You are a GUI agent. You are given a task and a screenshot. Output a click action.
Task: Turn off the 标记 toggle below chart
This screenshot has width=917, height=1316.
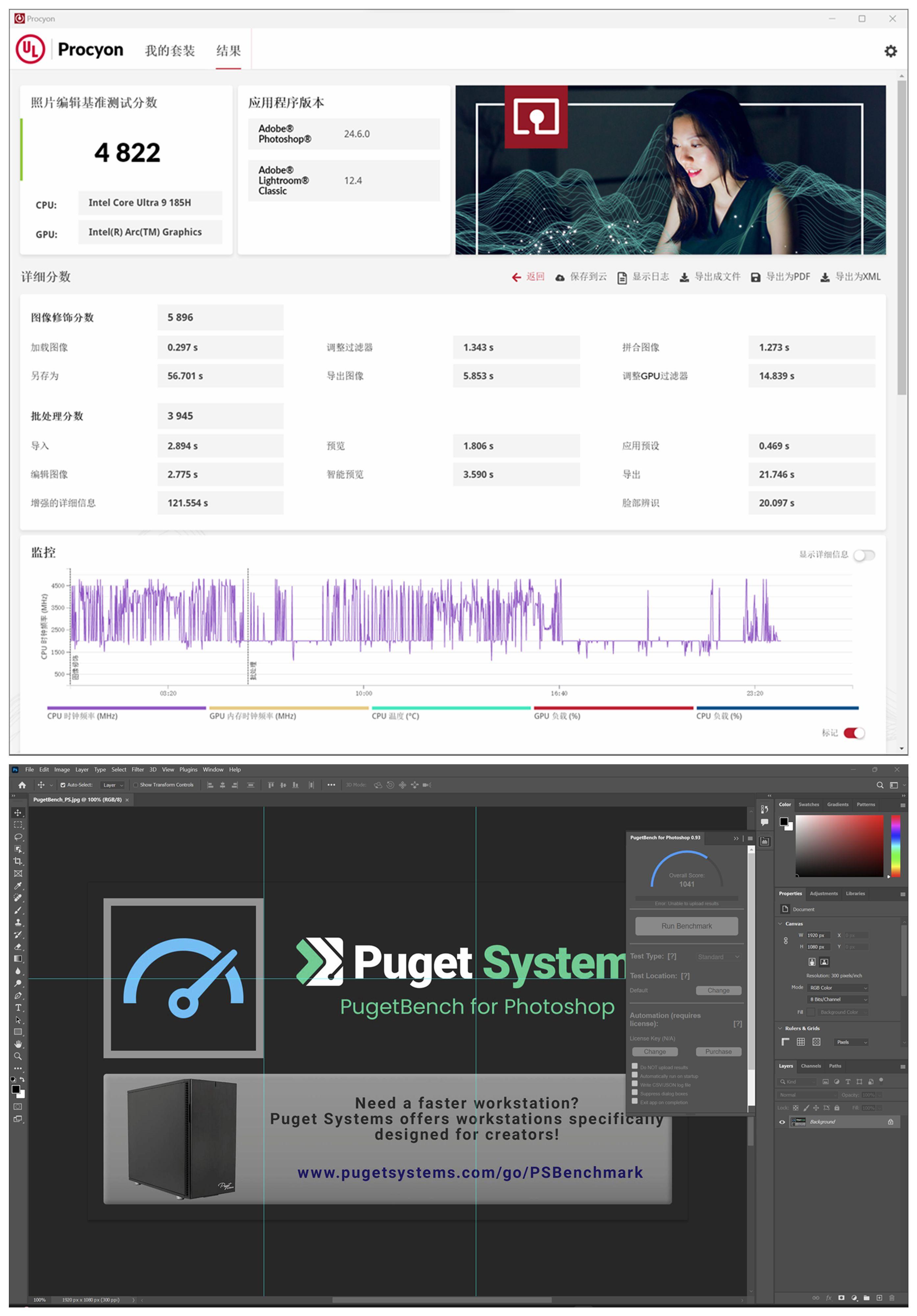click(854, 733)
